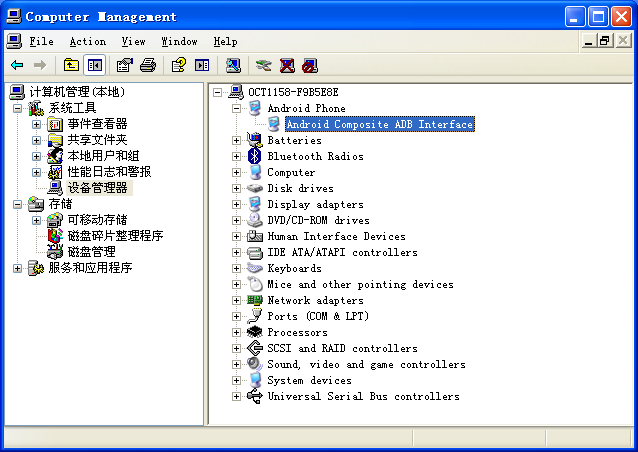Image resolution: width=638 pixels, height=452 pixels.
Task: Open Properties from the toolbar
Action: [124, 65]
